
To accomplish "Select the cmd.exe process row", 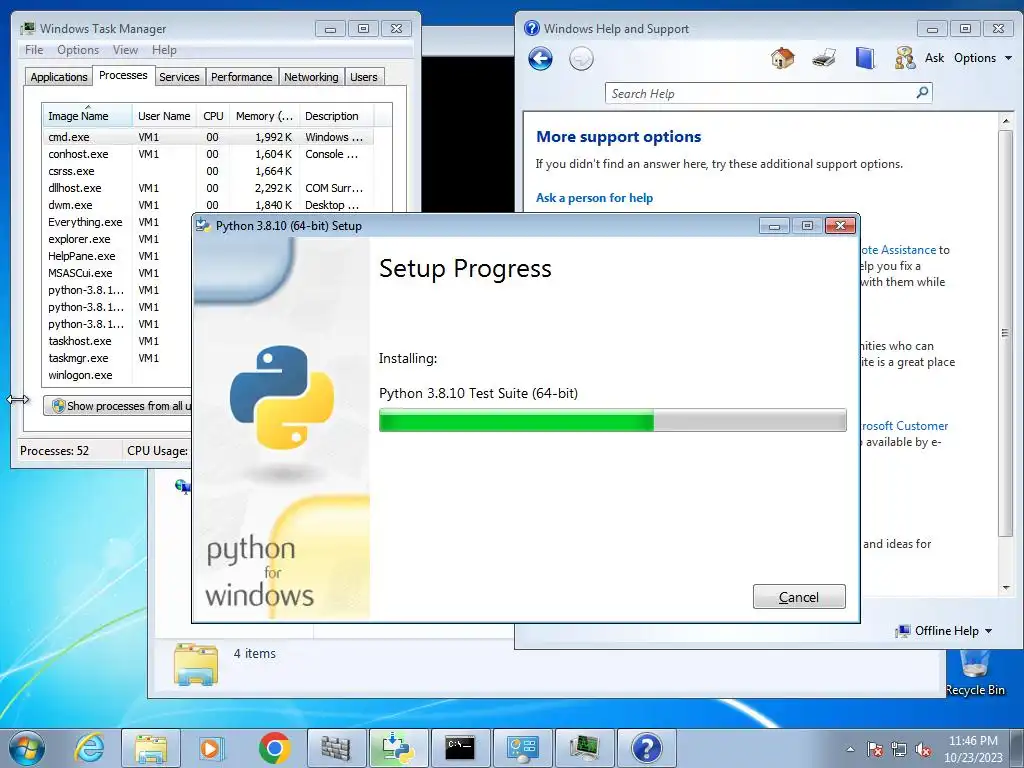I will tap(208, 137).
